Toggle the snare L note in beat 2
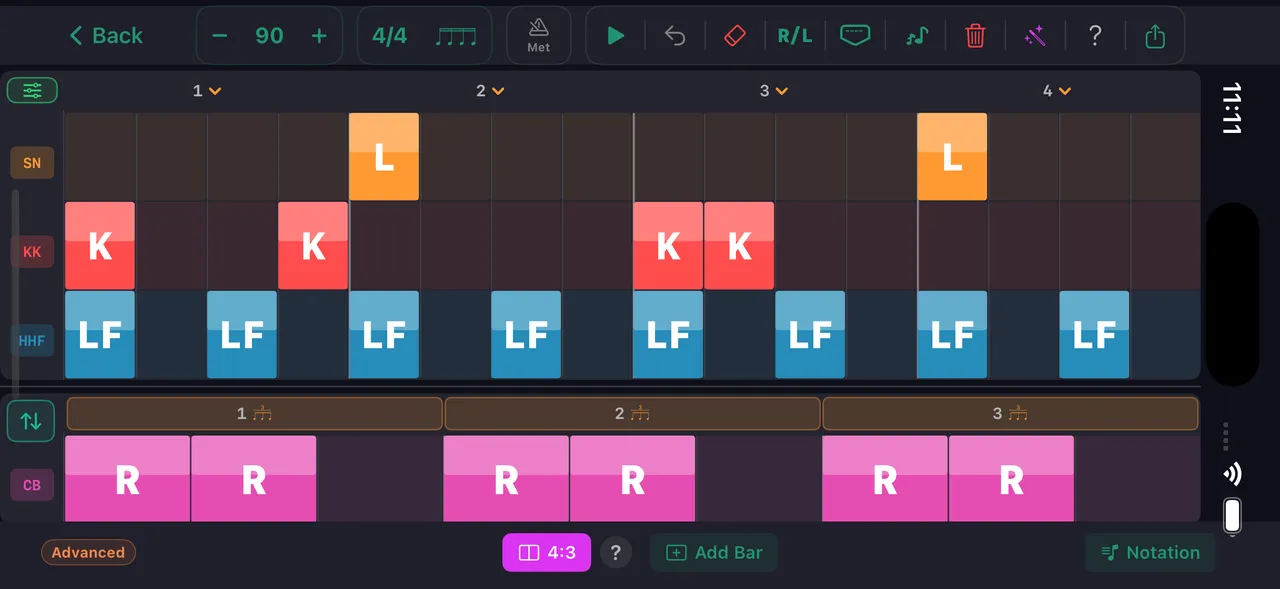Viewport: 1280px width, 589px height. tap(384, 157)
